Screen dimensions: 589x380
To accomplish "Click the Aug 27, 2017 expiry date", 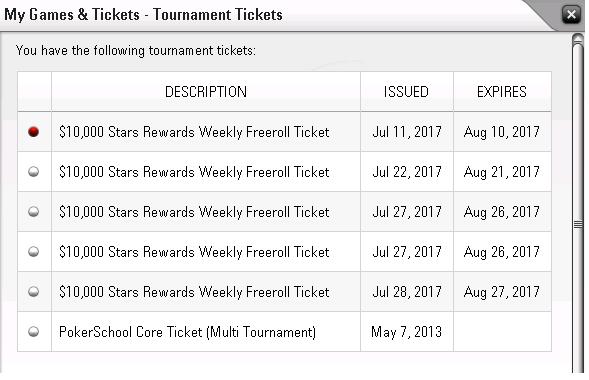I will tap(502, 292).
